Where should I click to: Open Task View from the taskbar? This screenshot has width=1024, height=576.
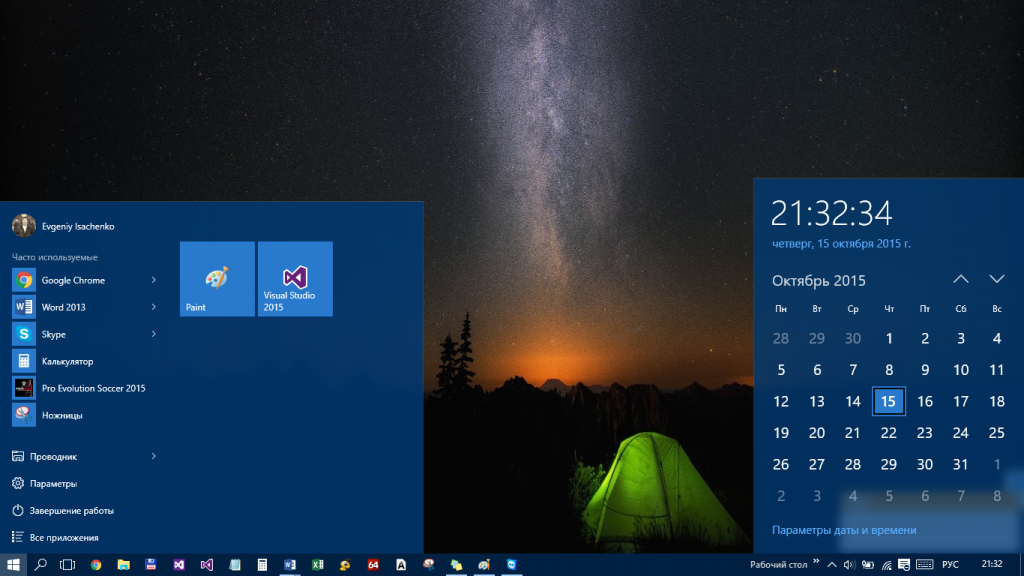click(x=67, y=564)
